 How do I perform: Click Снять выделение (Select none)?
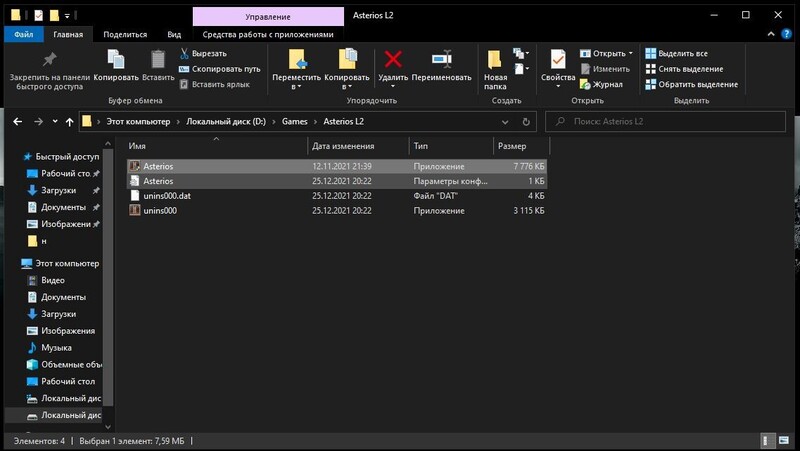pyautogui.click(x=684, y=69)
